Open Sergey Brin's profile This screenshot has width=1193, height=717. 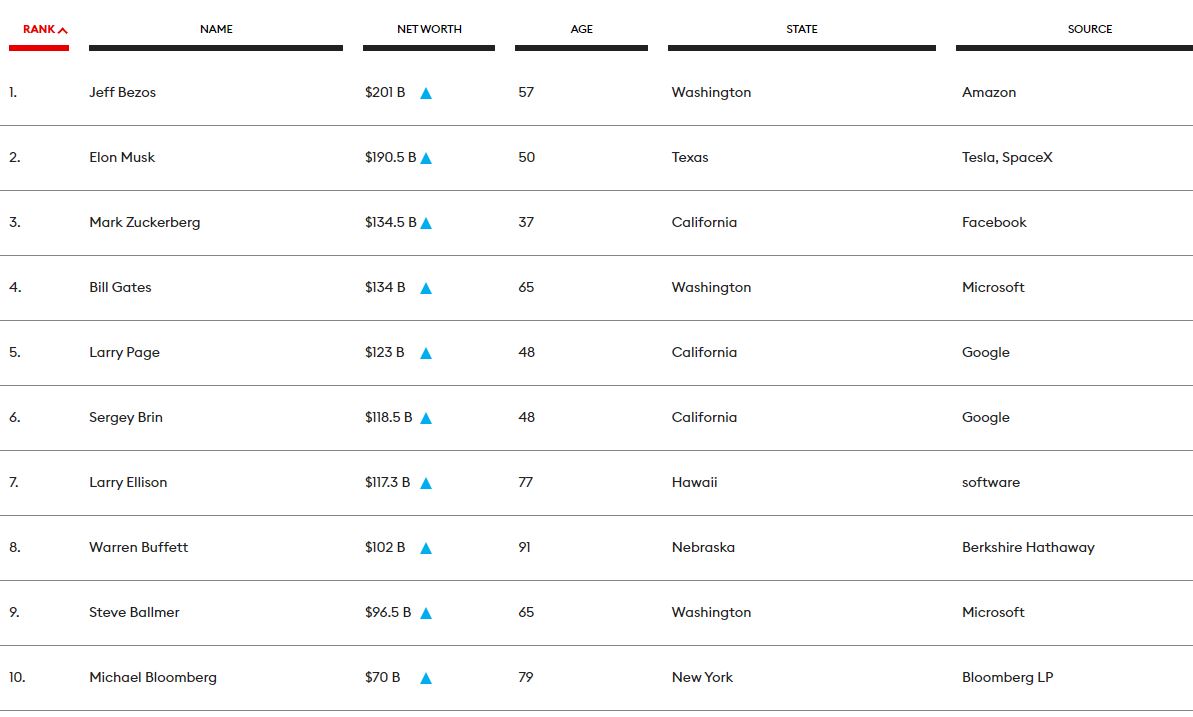point(126,417)
